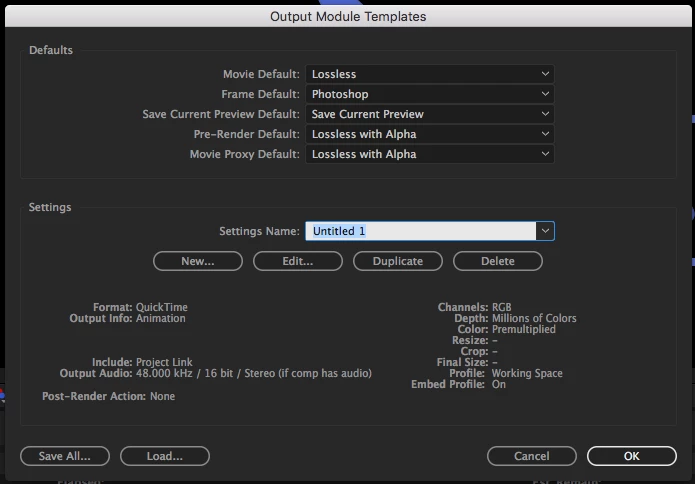Image resolution: width=695 pixels, height=484 pixels.
Task: Open the Movie Default dropdown
Action: click(429, 74)
